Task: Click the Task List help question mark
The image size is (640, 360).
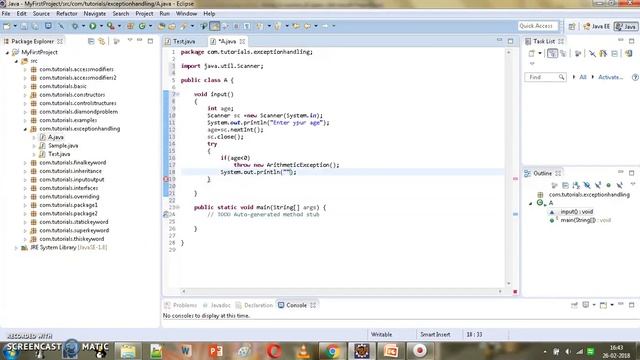Action: 635,77
